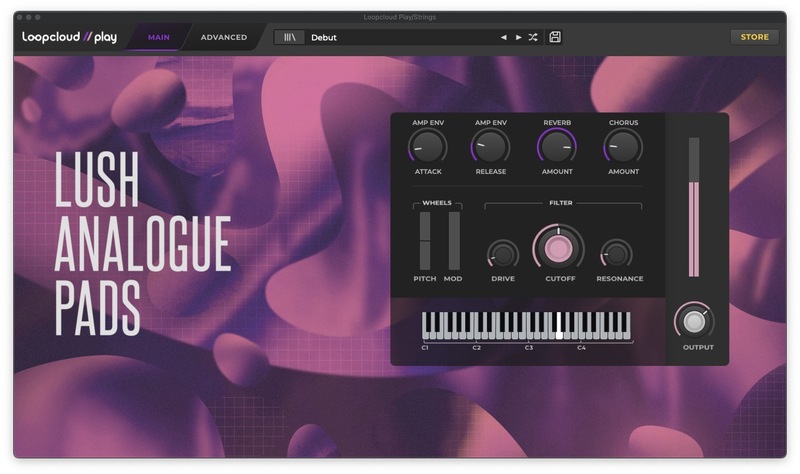Save the current preset with disk icon
The width and height of the screenshot is (800, 474).
tap(555, 37)
